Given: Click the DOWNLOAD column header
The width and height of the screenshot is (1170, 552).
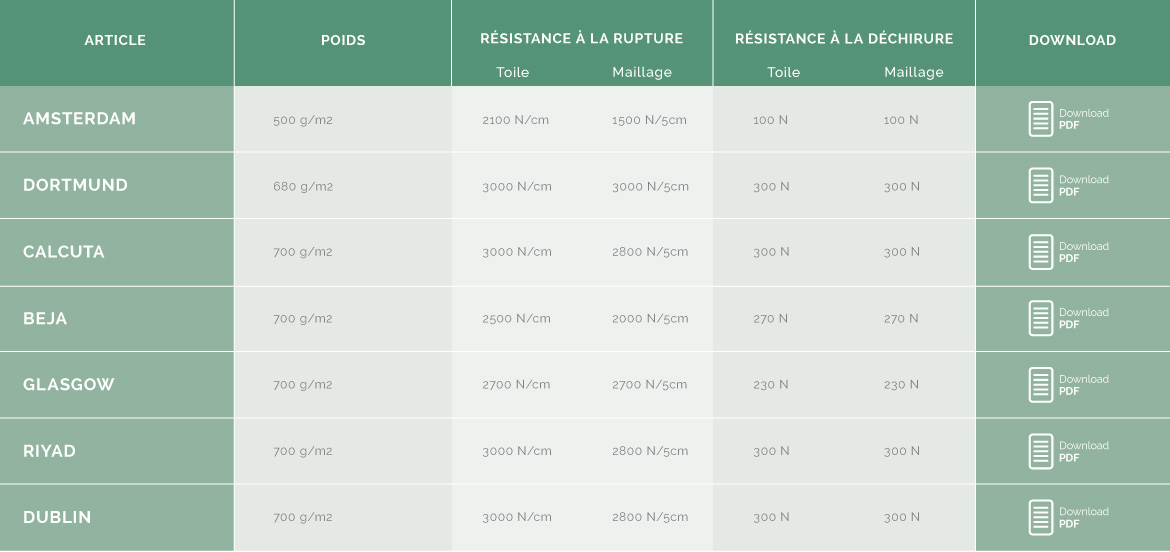Looking at the screenshot, I should click(x=1072, y=40).
